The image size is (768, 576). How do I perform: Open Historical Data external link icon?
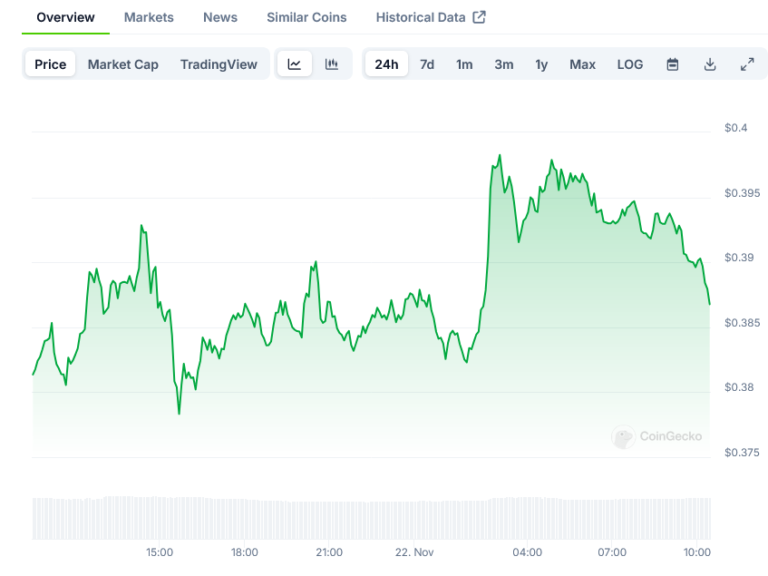[479, 17]
